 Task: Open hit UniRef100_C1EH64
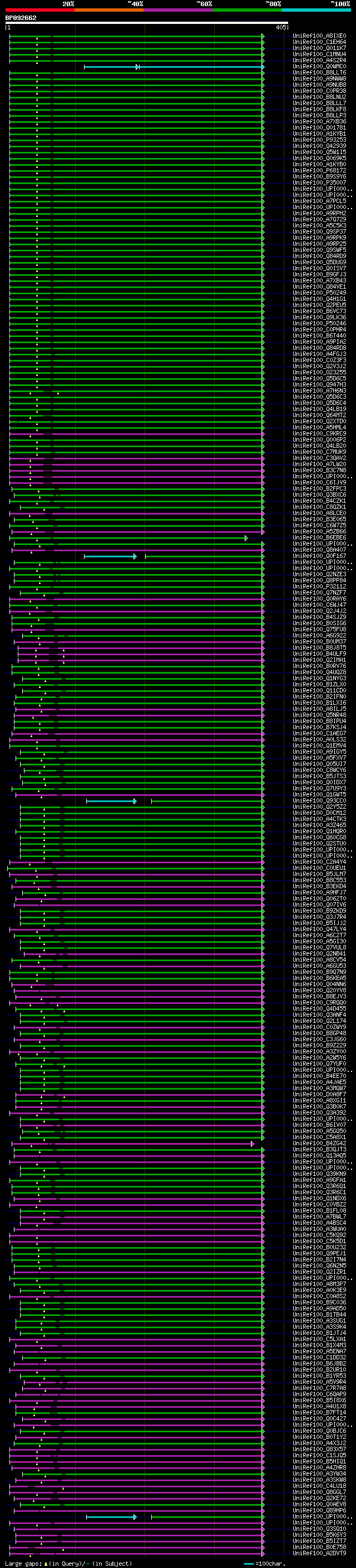point(319,42)
